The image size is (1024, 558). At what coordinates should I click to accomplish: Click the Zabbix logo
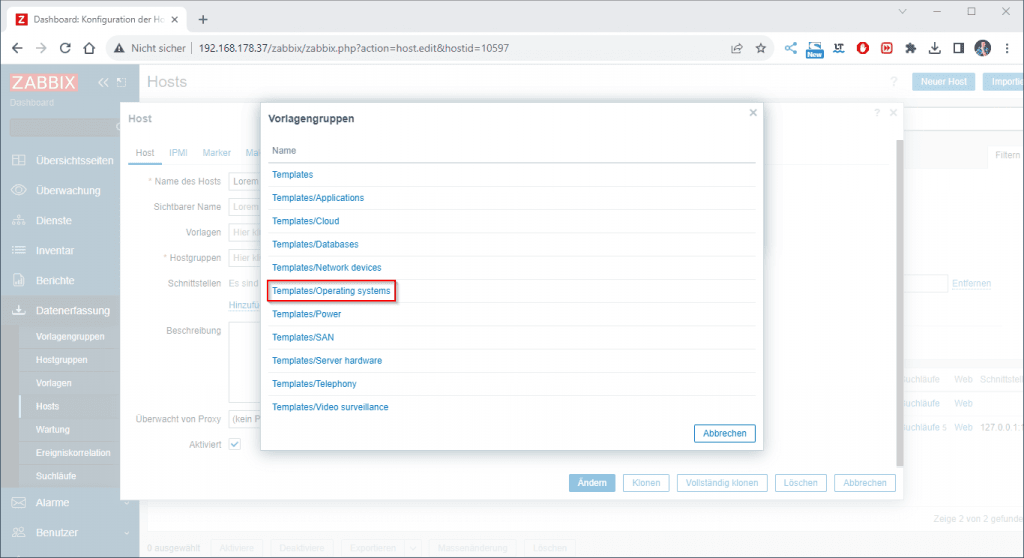click(43, 83)
